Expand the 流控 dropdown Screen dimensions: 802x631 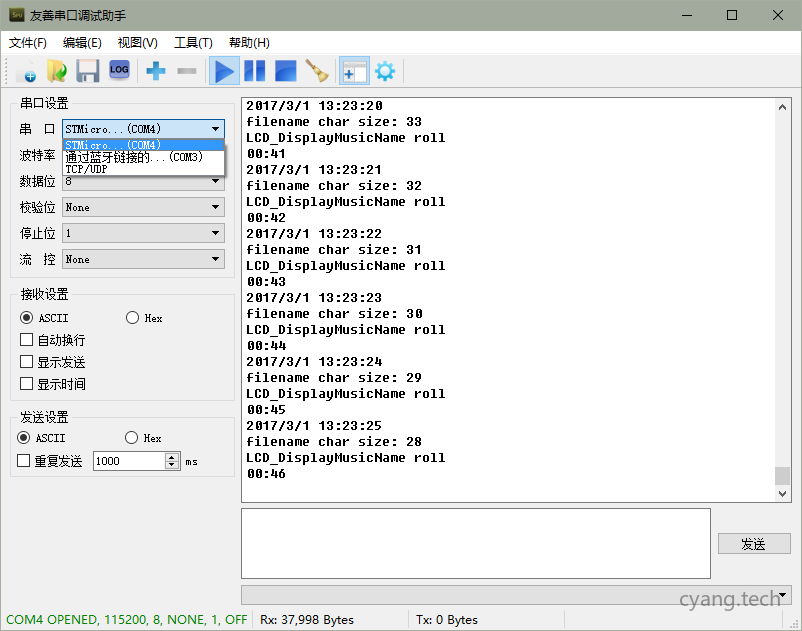(x=143, y=259)
